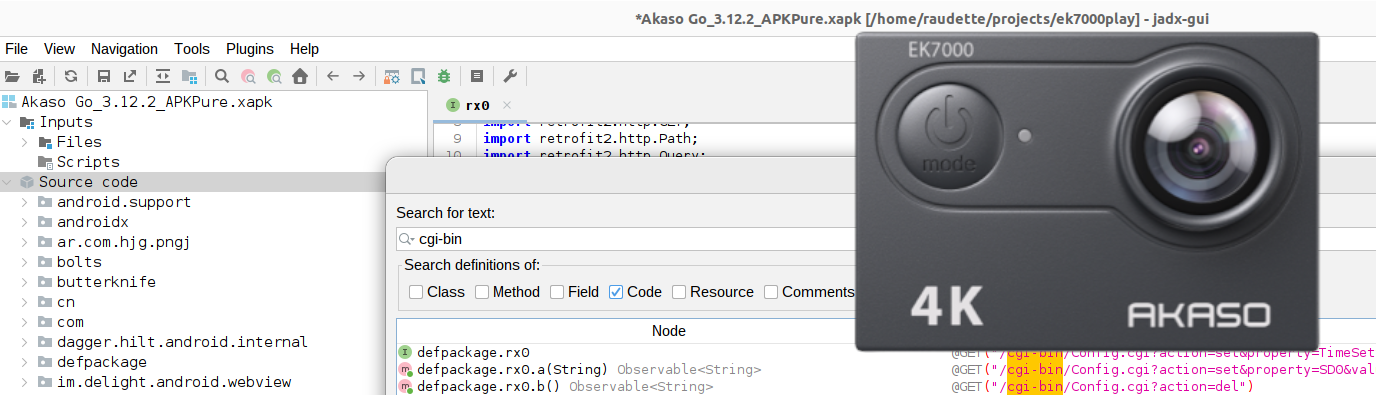Open Preferences with the wrench icon
This screenshot has height=395, width=1376.
click(510, 76)
